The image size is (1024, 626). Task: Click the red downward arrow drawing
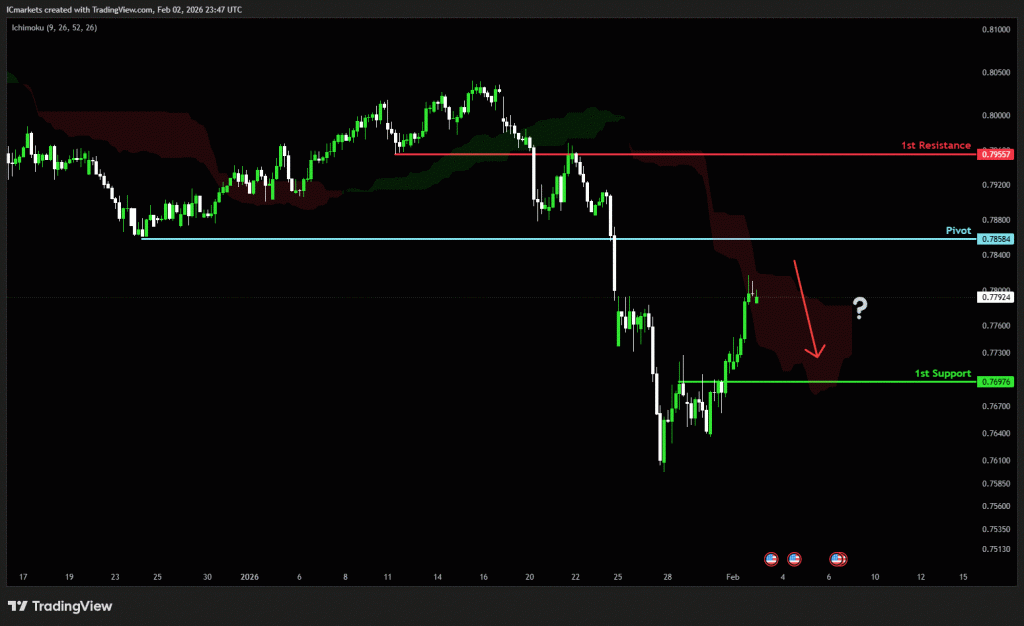[x=807, y=309]
